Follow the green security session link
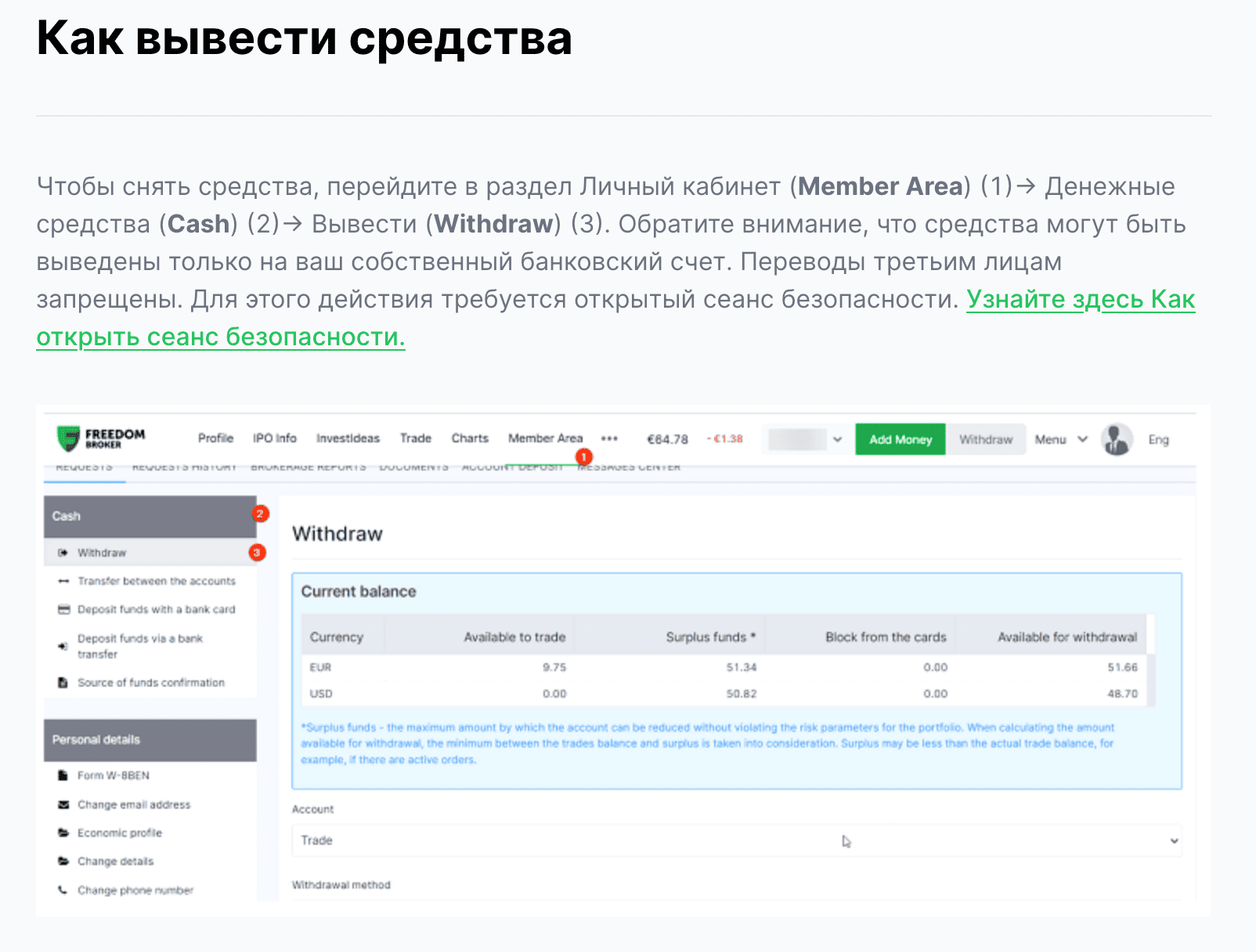The height and width of the screenshot is (952, 1256). pos(1081,299)
